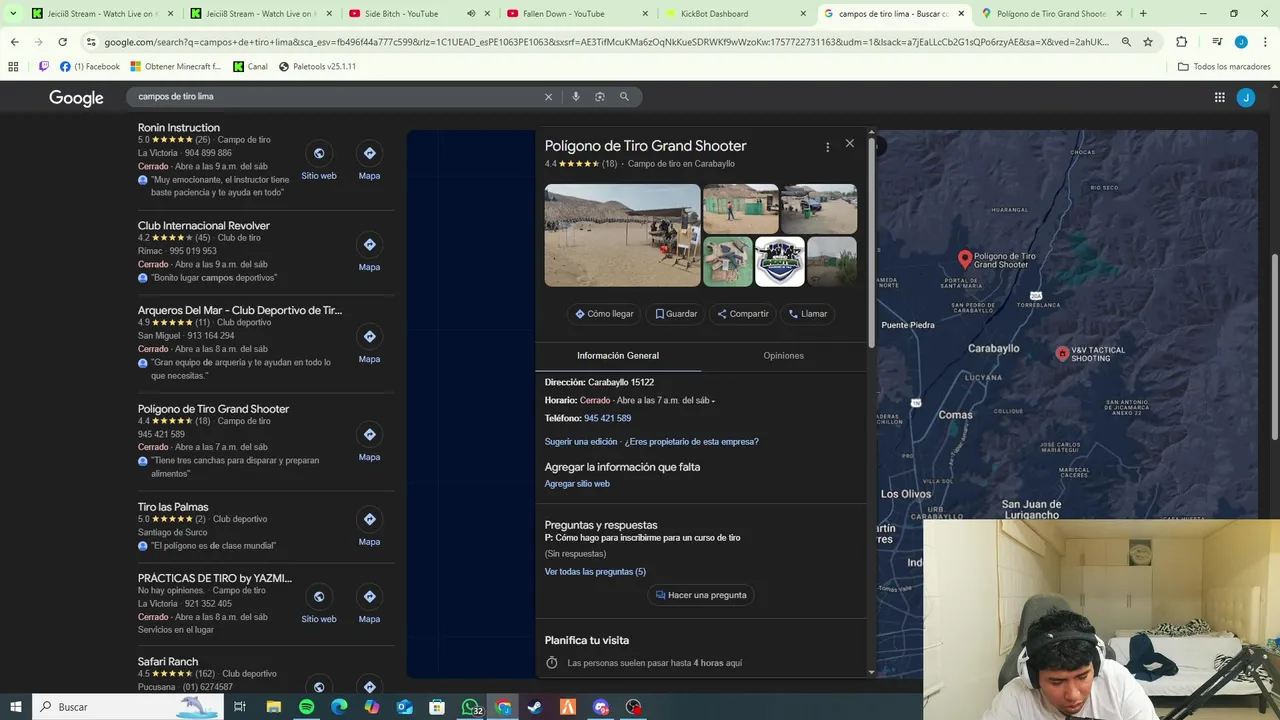This screenshot has width=1280, height=720.
Task: Open the Google account avatar
Action: click(1245, 97)
